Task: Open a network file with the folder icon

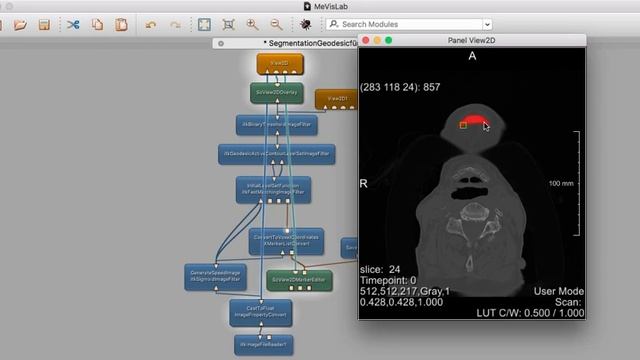Action: [20, 25]
